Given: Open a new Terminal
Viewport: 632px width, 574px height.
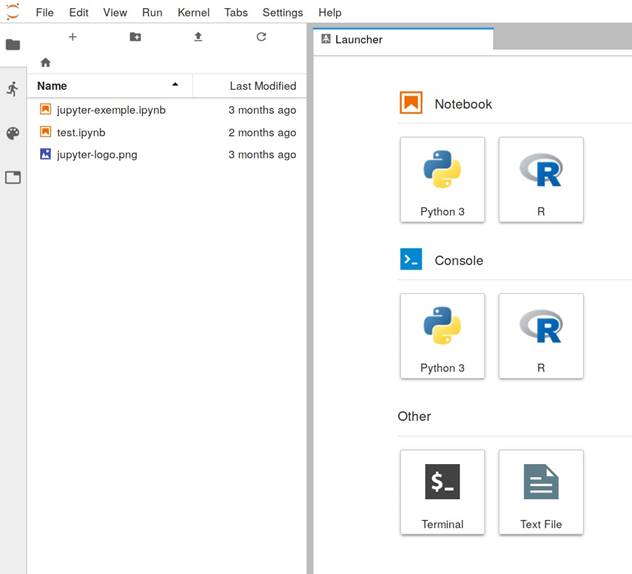Looking at the screenshot, I should pyautogui.click(x=442, y=491).
